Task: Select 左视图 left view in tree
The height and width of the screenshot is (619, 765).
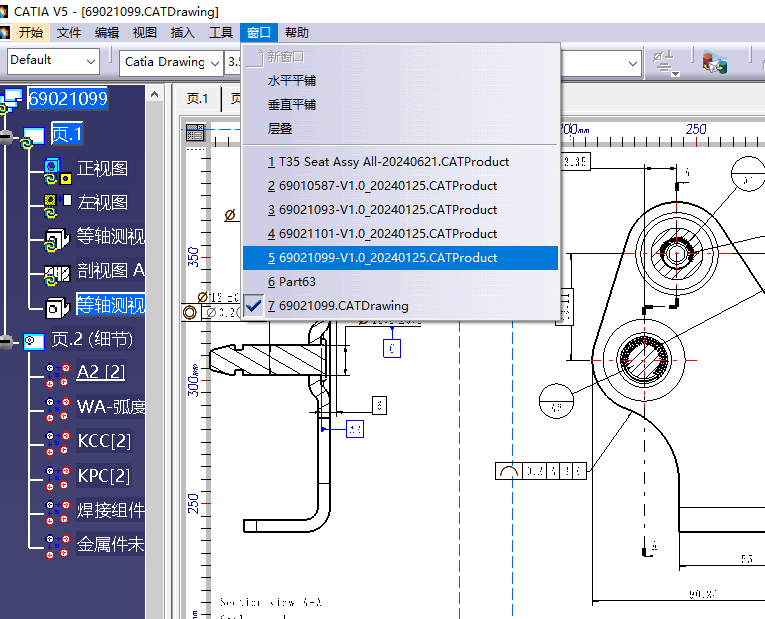Action: (102, 202)
